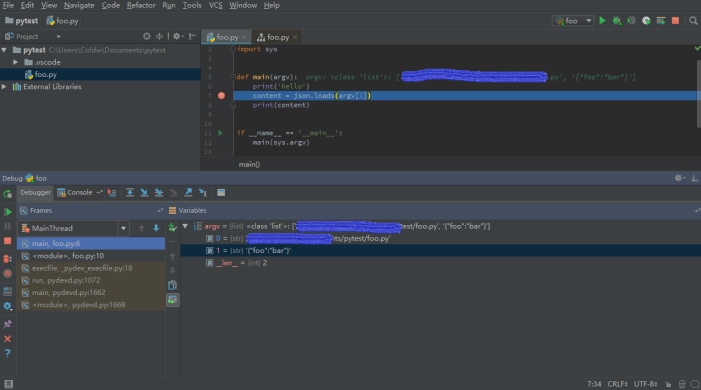The image size is (701, 390).
Task: Collapse the argv variable node
Action: pos(185,226)
